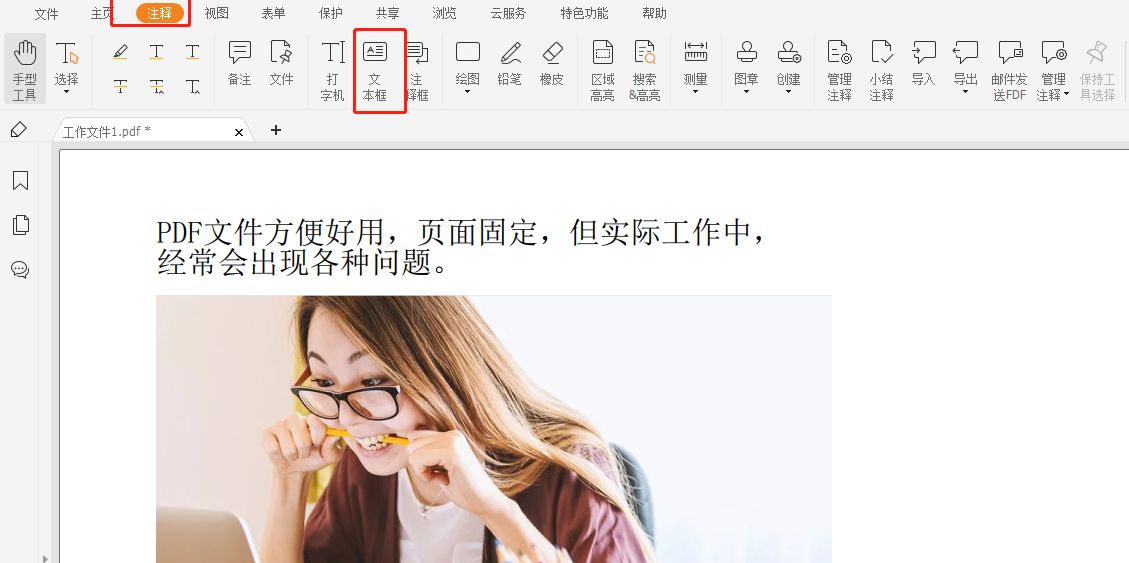
Task: Select the replace text T tool
Action: 156,86
